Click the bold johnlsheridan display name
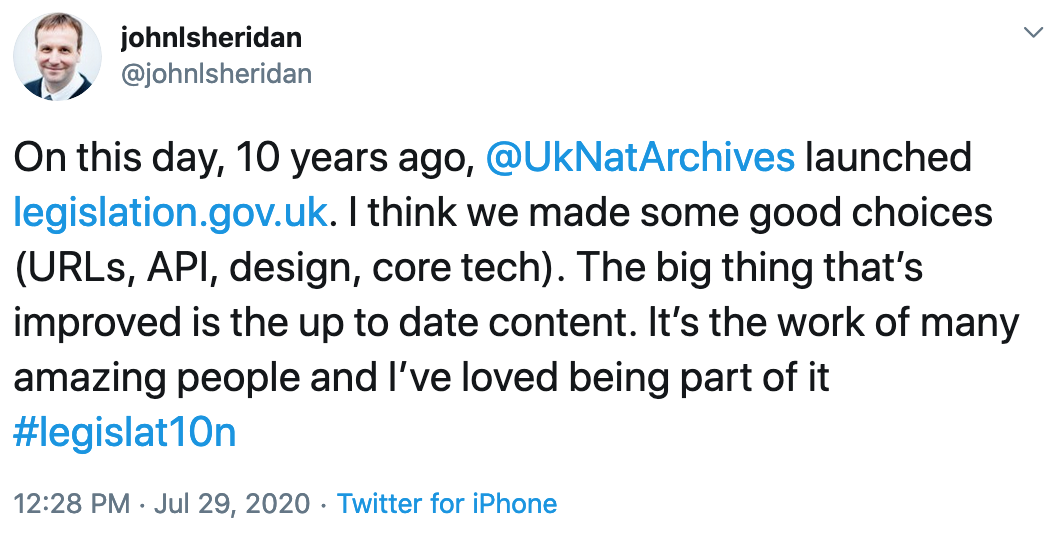This screenshot has height=538, width=1058. 209,38
